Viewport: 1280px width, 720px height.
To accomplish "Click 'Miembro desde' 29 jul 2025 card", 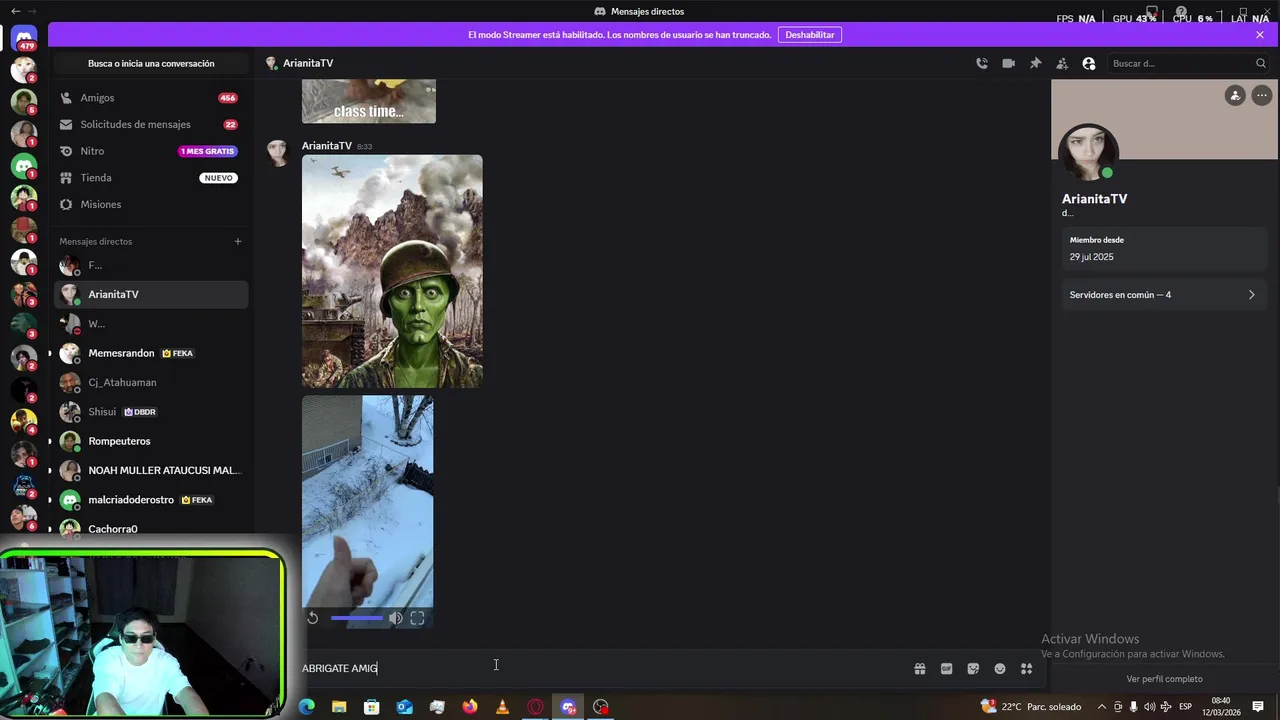I will (1163, 248).
